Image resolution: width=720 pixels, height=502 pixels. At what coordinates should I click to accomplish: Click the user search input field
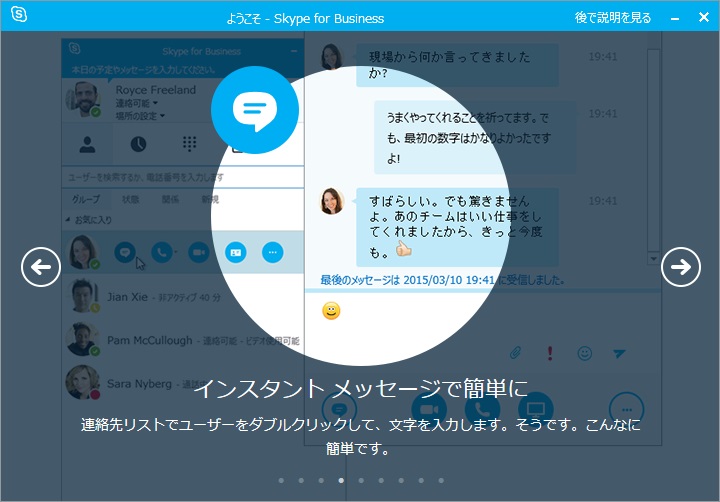coord(182,177)
